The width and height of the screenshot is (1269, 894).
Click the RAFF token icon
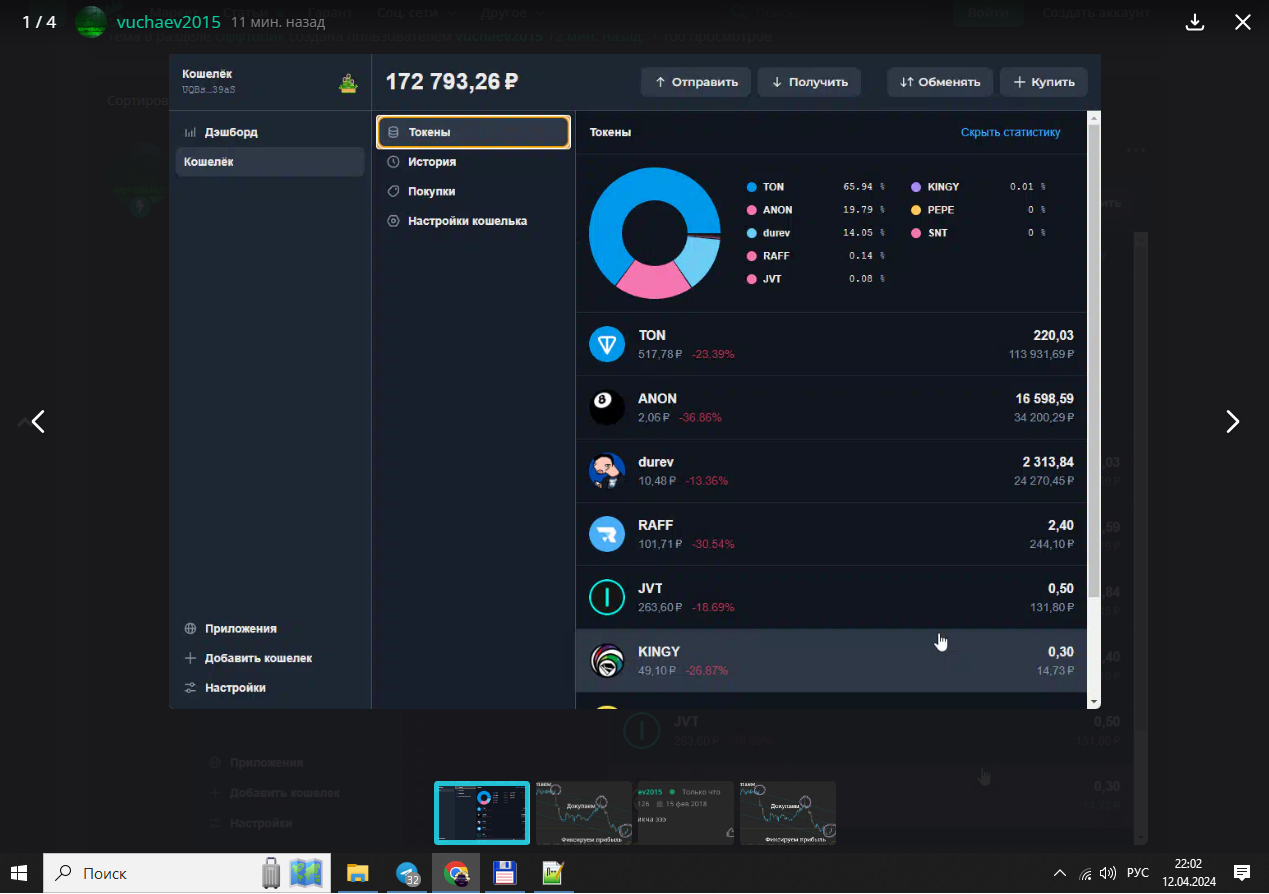[x=606, y=534]
